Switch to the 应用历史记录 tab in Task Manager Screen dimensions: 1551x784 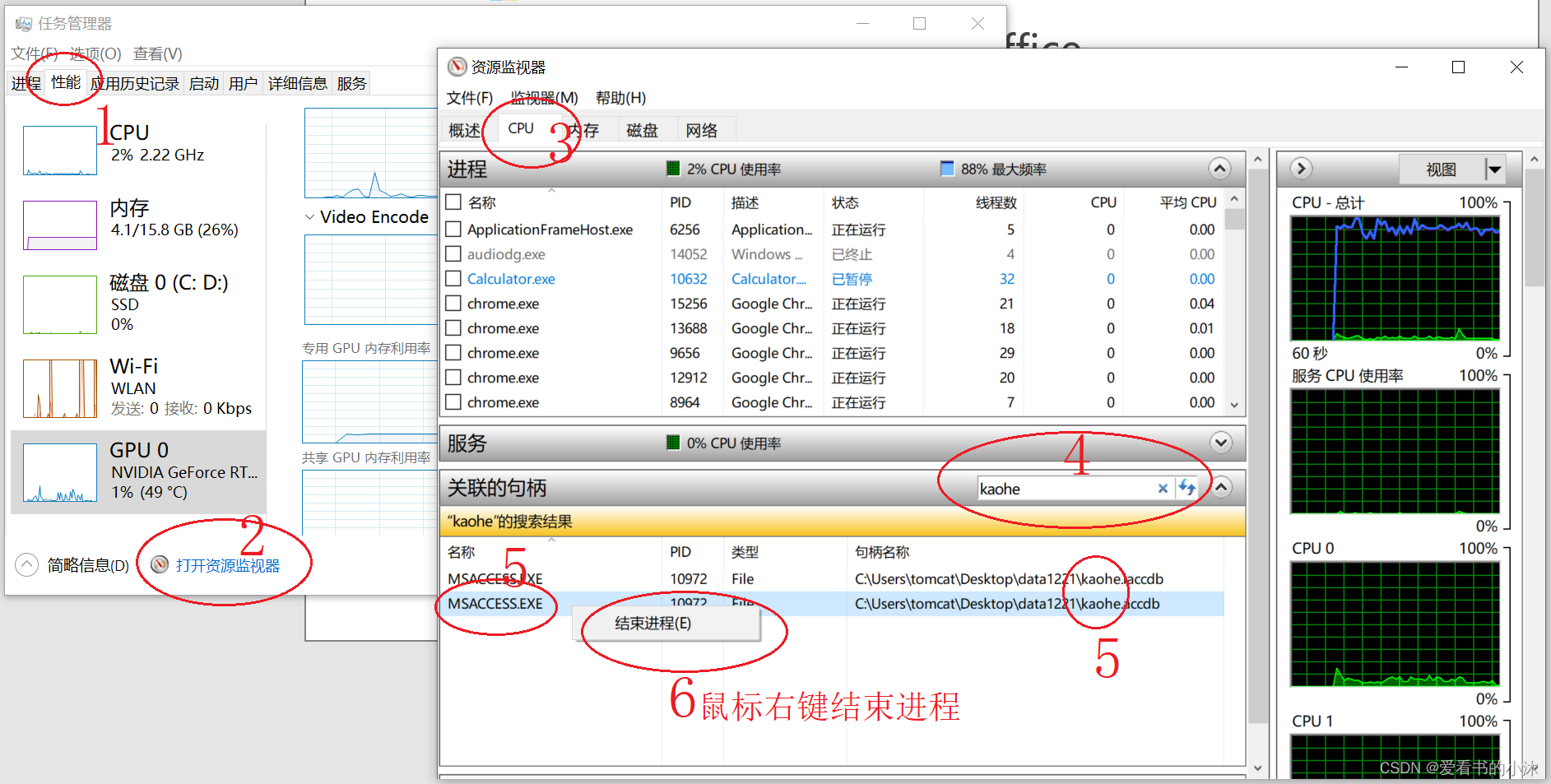coord(135,83)
